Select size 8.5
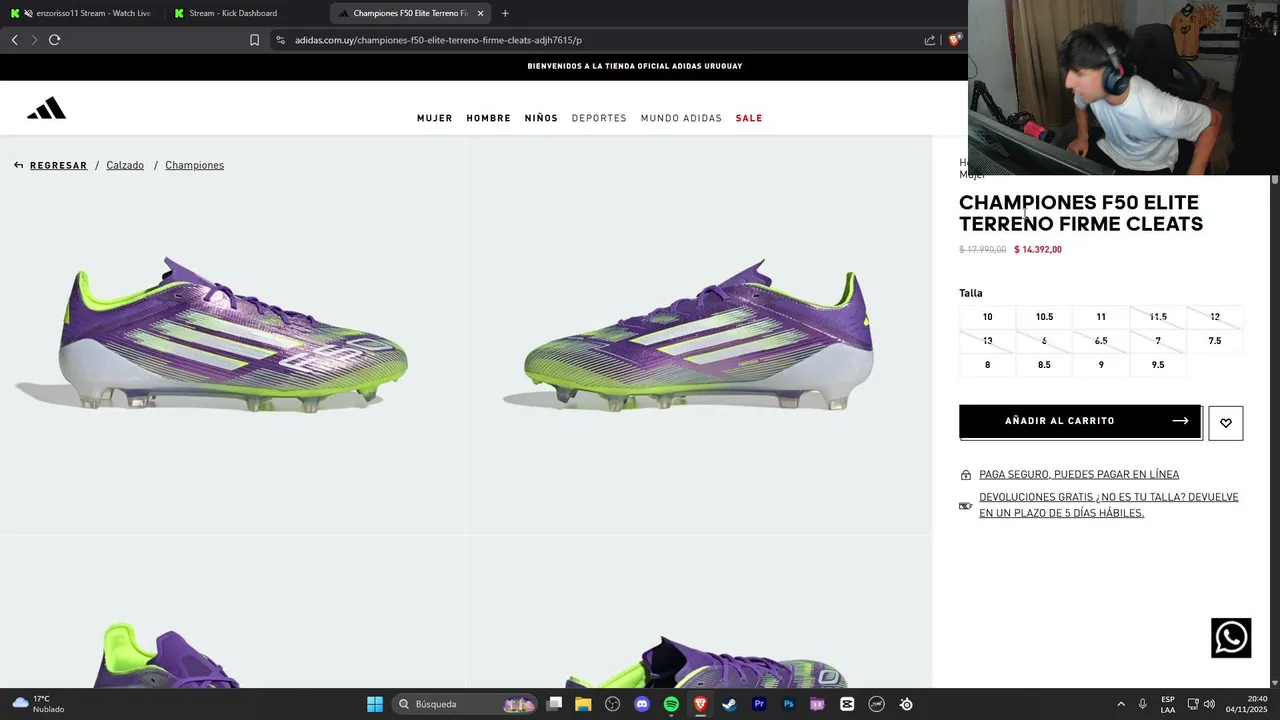 coord(1044,365)
